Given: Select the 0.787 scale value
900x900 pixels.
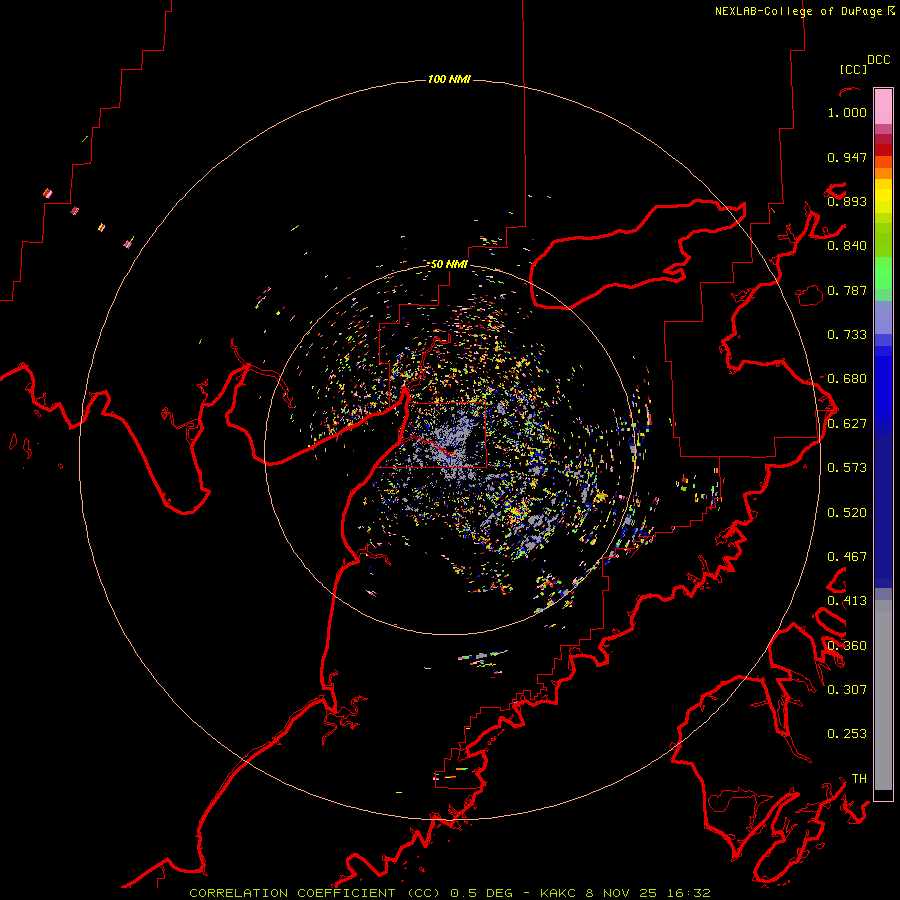Looking at the screenshot, I should pos(847,290).
